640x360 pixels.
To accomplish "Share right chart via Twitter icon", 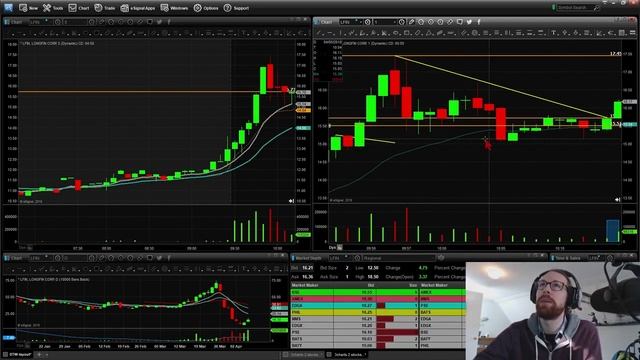I will 469,22.
